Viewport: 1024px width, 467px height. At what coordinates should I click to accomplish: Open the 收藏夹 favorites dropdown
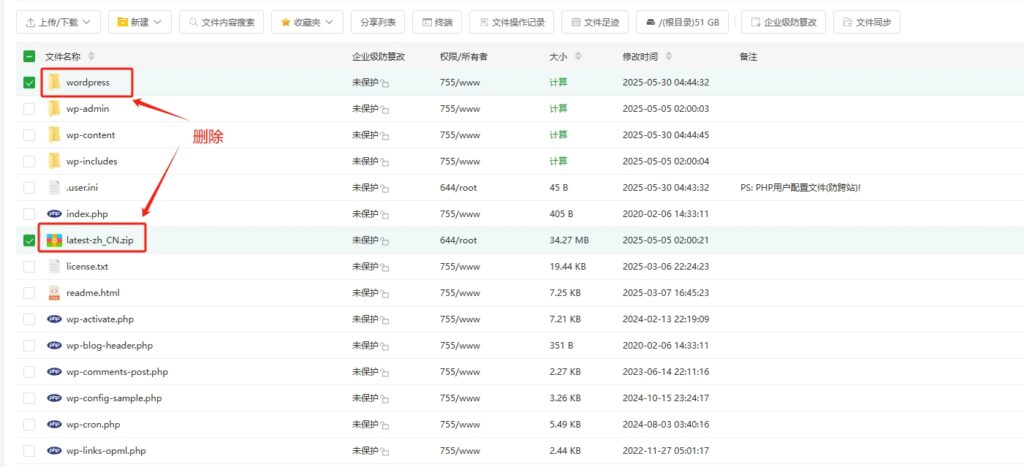[307, 21]
